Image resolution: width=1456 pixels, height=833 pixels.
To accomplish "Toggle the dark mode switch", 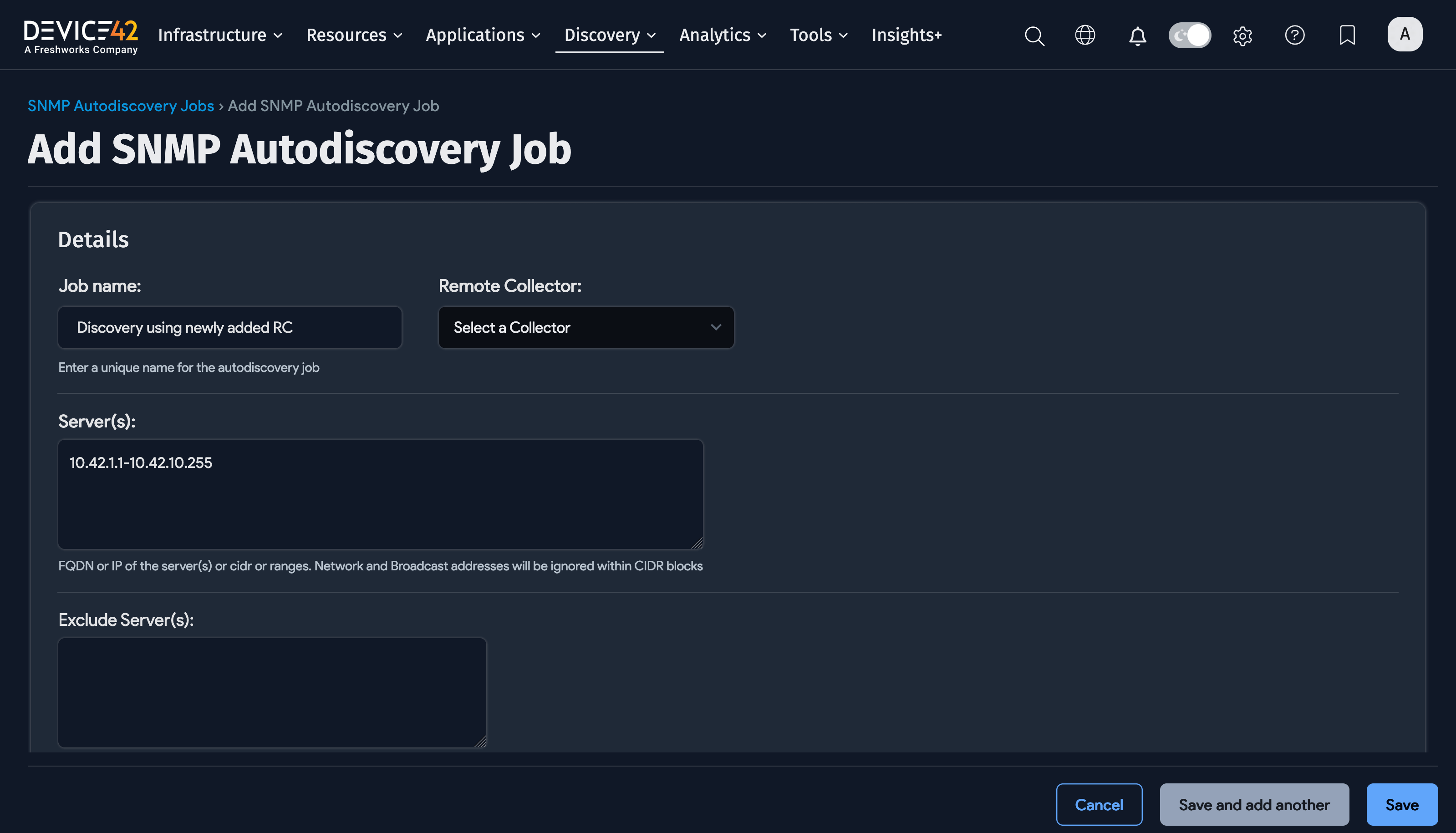I will [x=1190, y=35].
